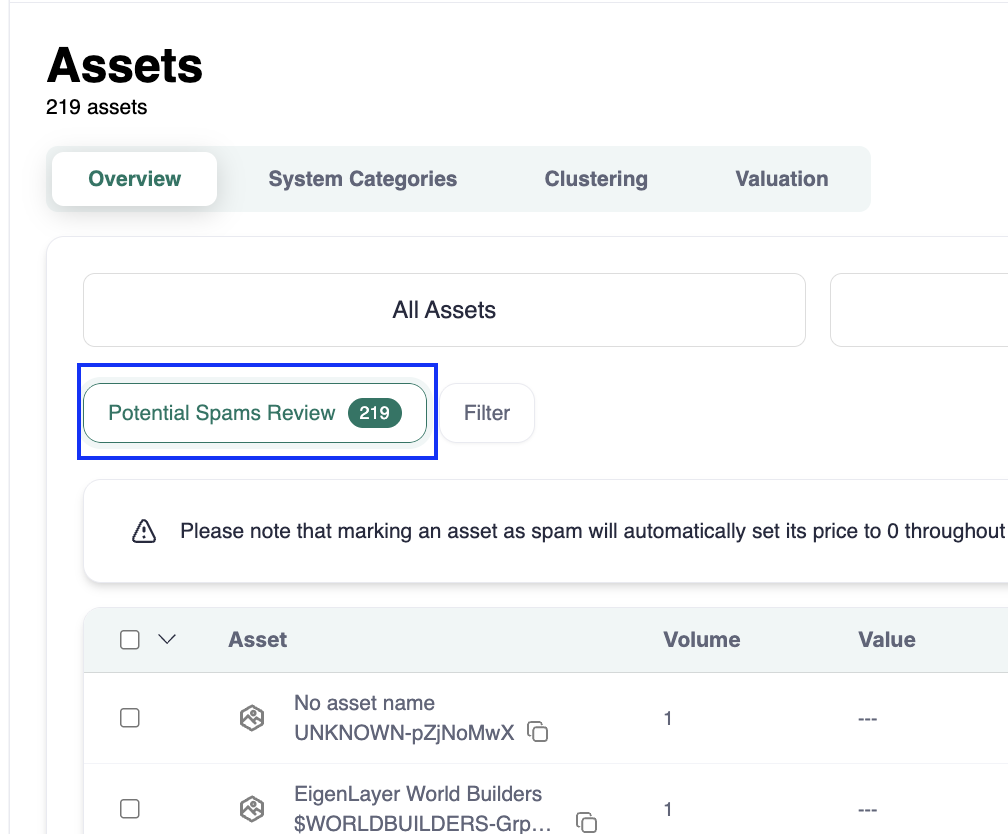Click the Value column header
1008x834 pixels.
886,640
